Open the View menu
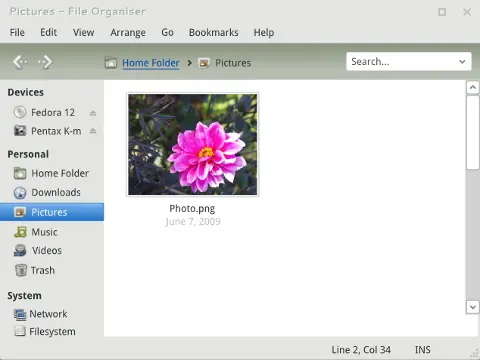Viewport: 480px width, 360px height. click(84, 32)
